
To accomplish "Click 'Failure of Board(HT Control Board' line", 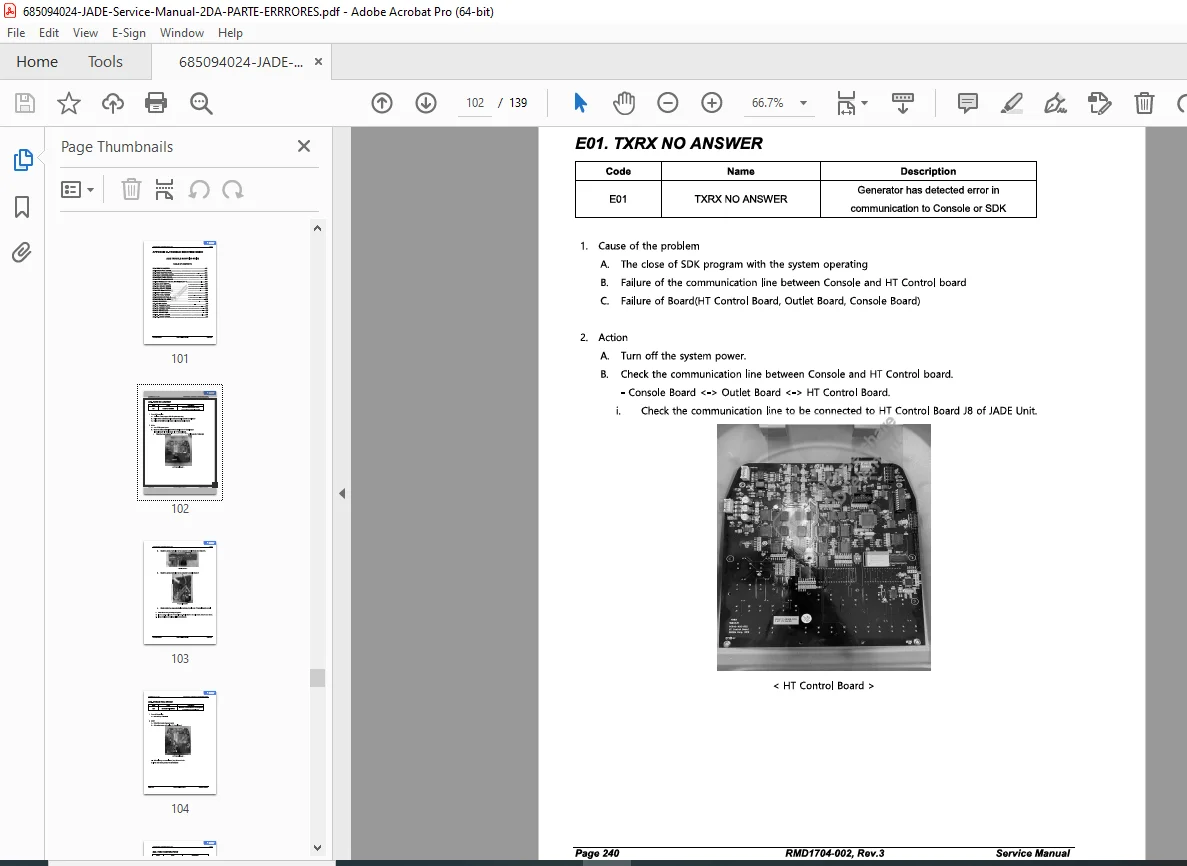I will pos(771,301).
